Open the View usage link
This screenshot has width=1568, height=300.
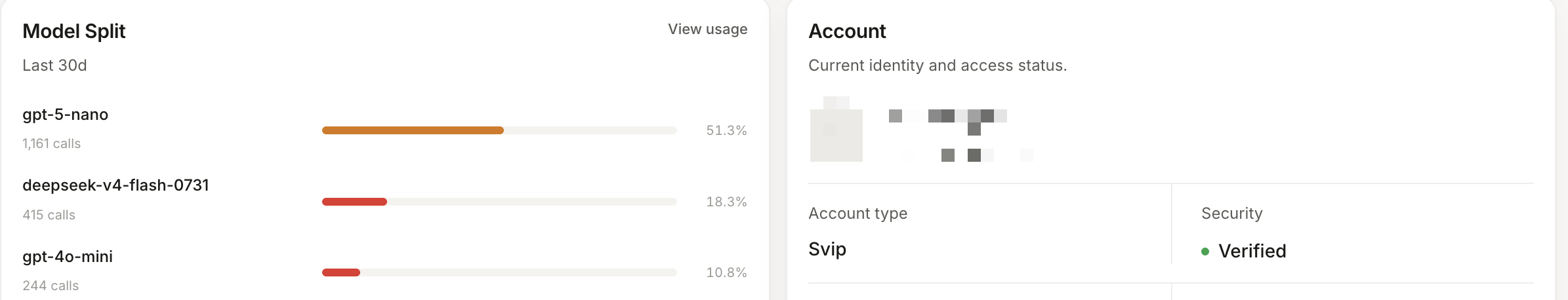point(707,29)
